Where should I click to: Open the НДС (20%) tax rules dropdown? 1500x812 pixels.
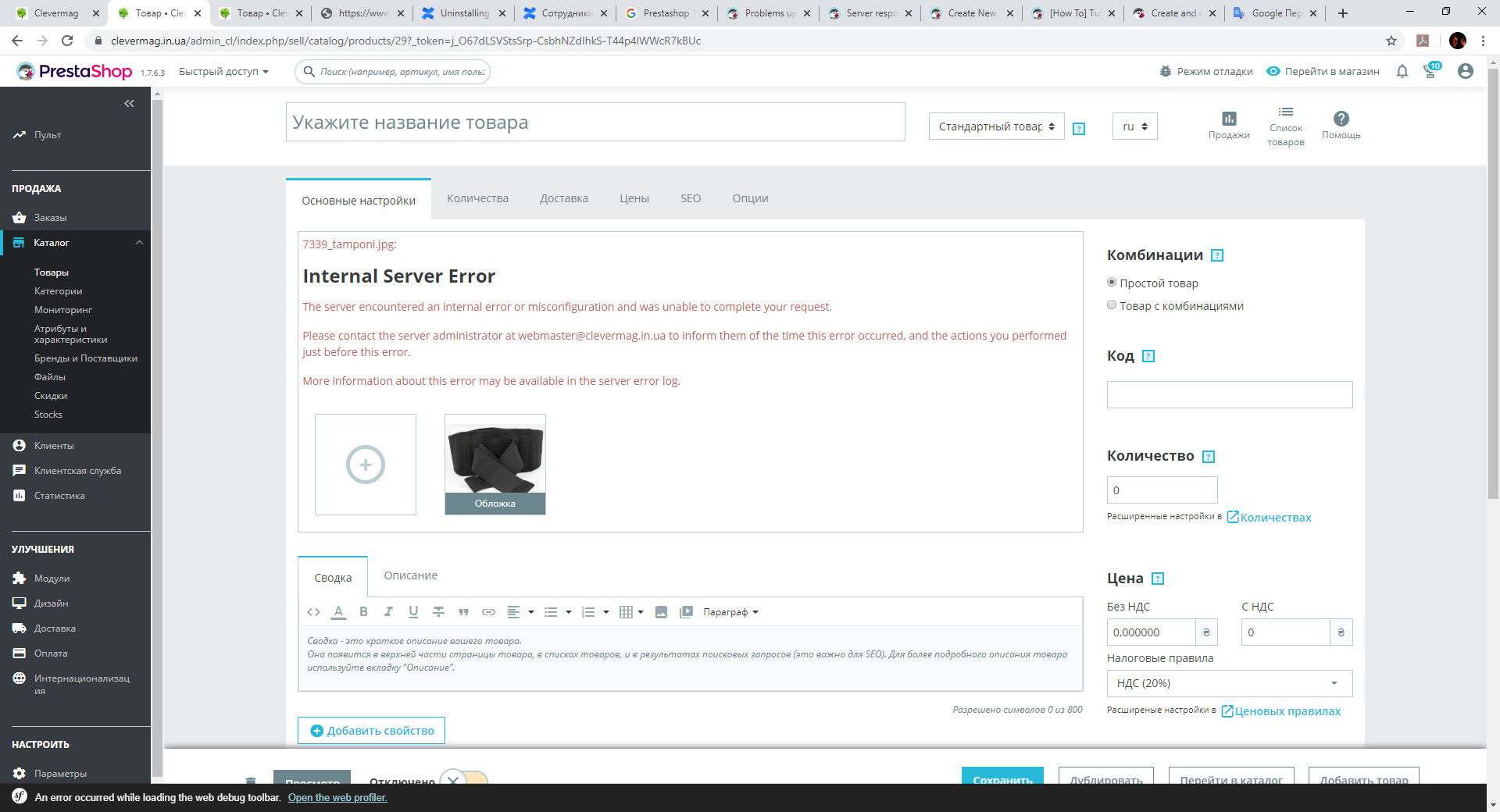click(1230, 683)
